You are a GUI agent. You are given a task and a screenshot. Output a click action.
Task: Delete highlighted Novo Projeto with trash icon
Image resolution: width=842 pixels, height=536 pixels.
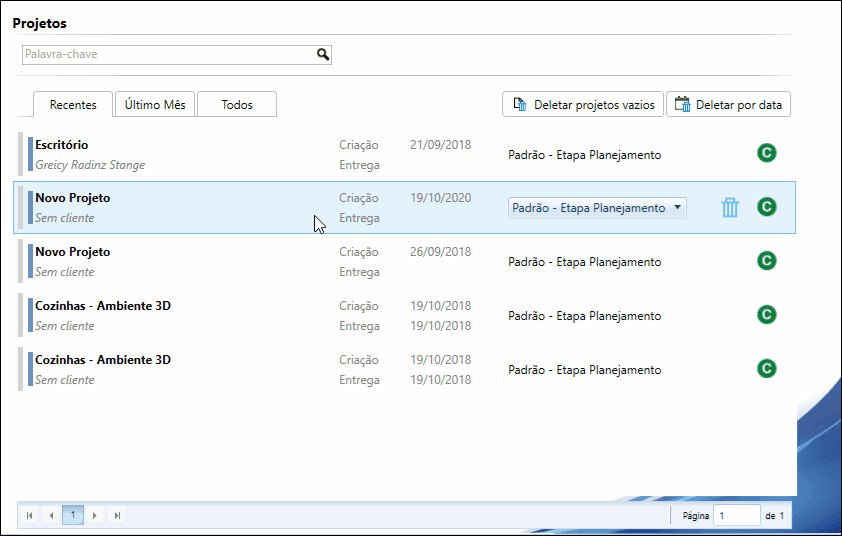point(730,207)
